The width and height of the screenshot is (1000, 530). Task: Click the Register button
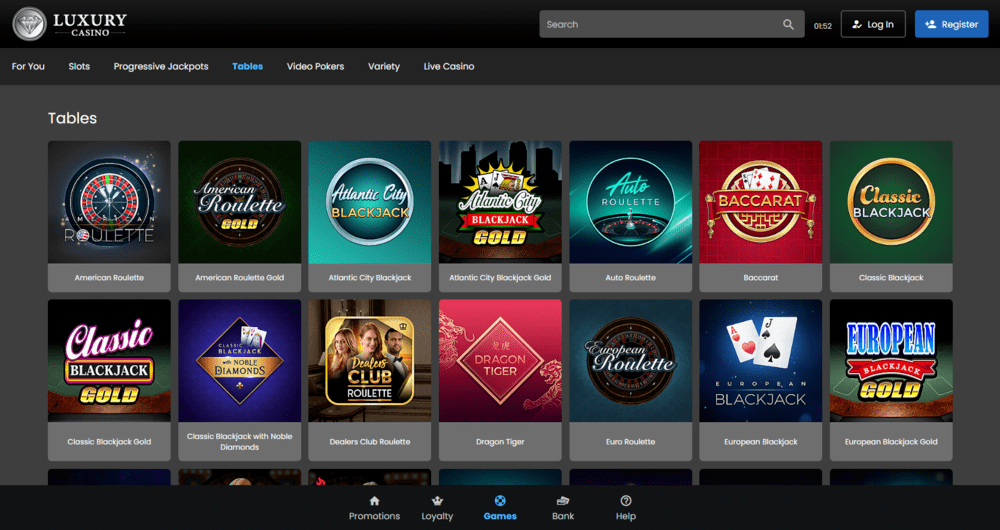tap(952, 24)
